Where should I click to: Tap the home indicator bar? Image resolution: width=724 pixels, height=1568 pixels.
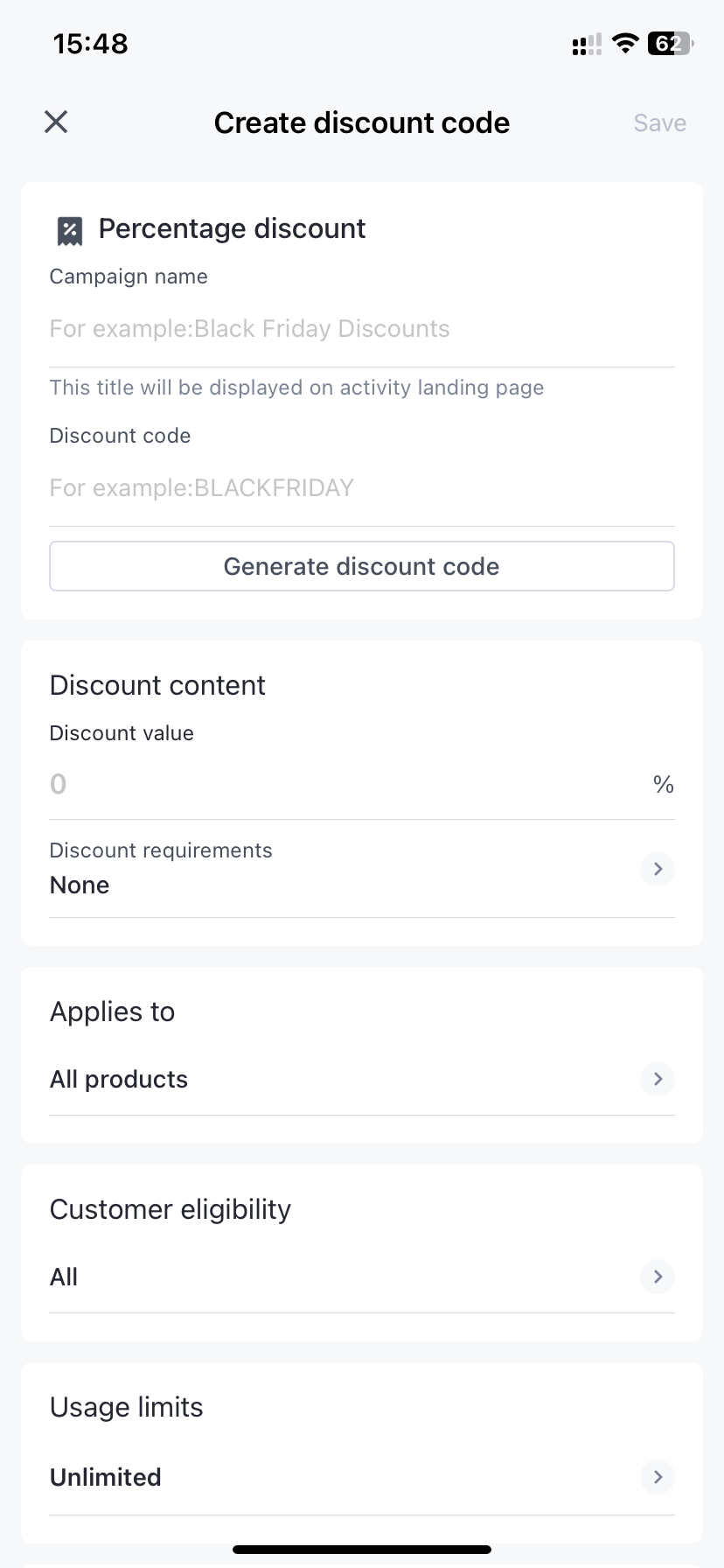[x=362, y=1549]
